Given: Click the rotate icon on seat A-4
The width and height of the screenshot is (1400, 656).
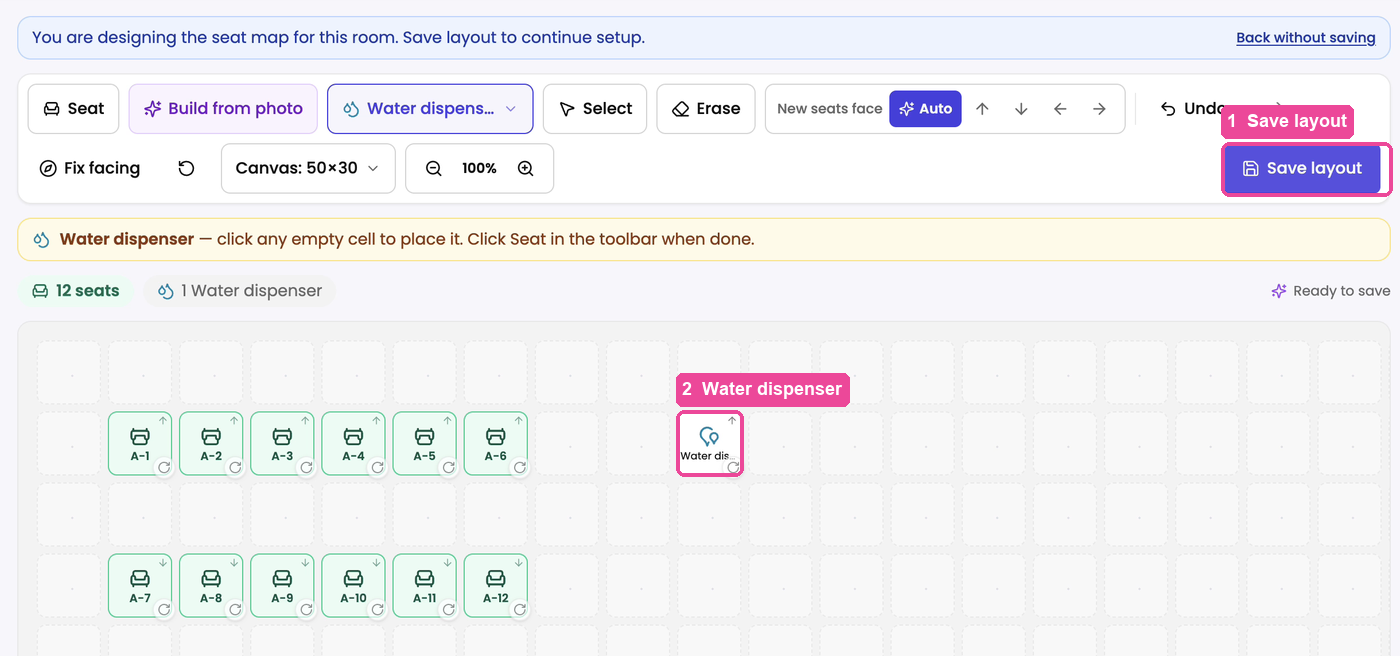Looking at the screenshot, I should point(377,467).
